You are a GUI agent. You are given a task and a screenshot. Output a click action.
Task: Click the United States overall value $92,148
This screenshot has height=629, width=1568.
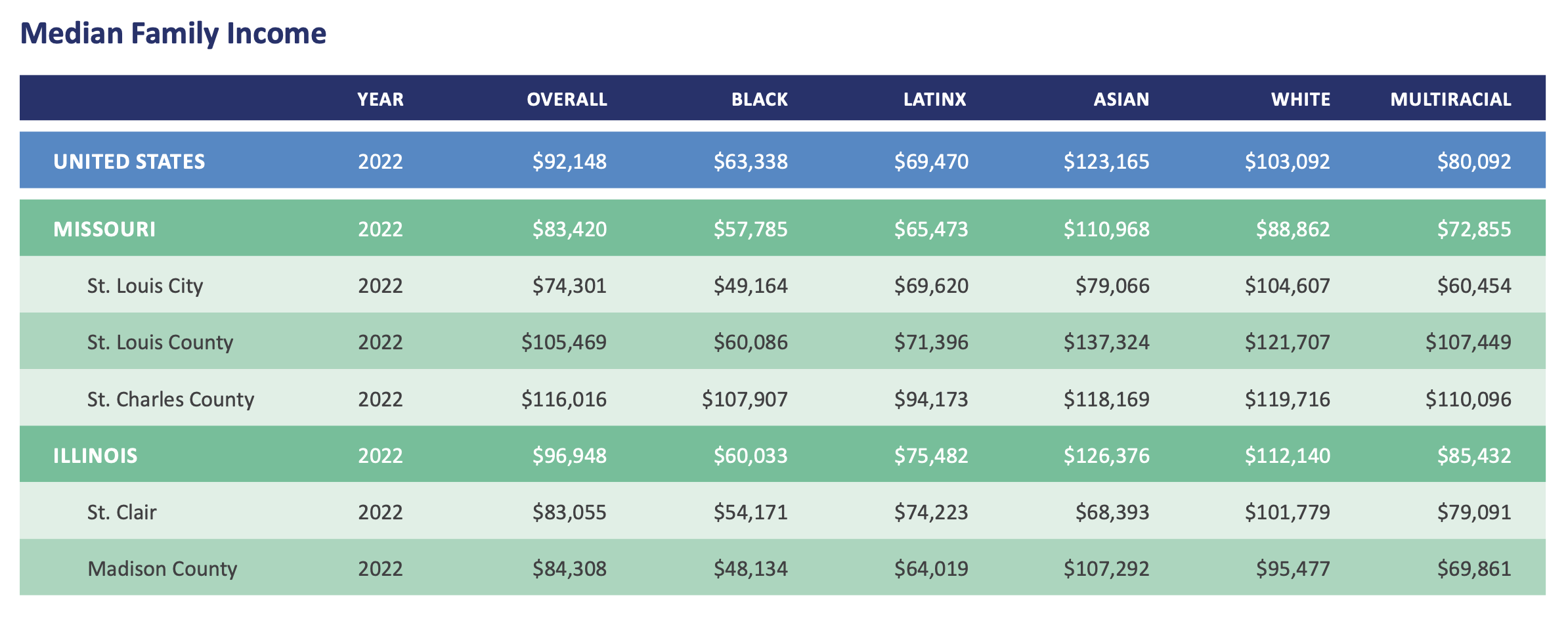pos(569,162)
